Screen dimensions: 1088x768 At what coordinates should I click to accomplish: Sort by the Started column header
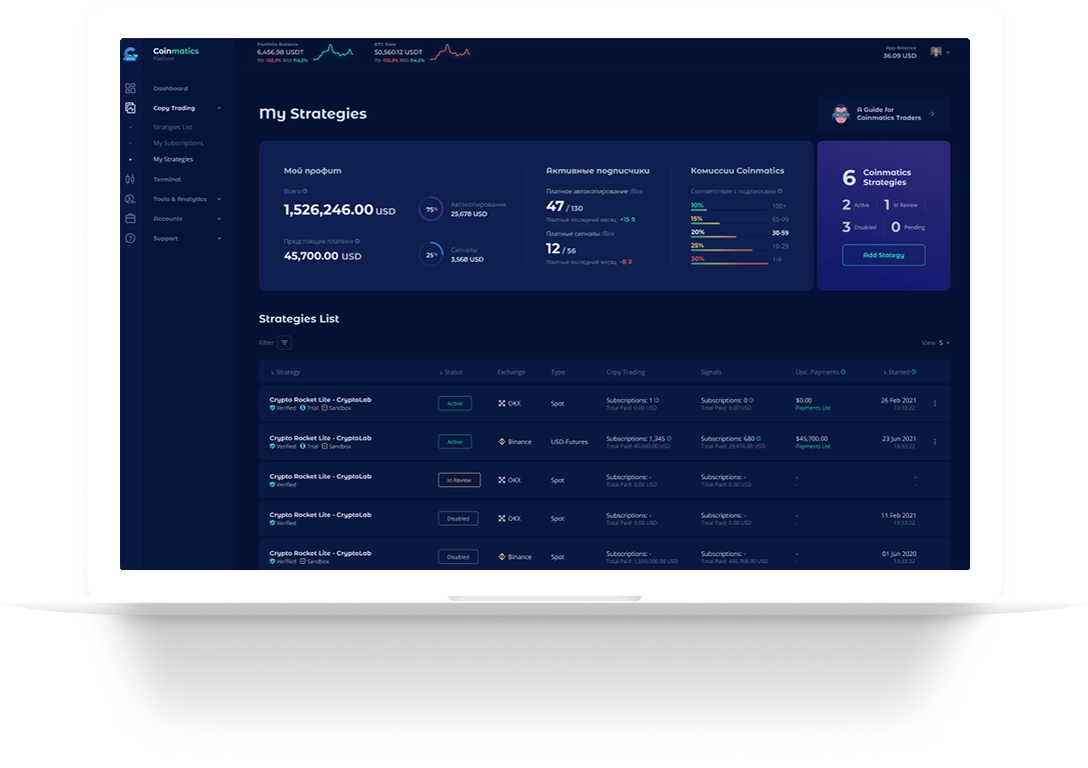[x=896, y=372]
